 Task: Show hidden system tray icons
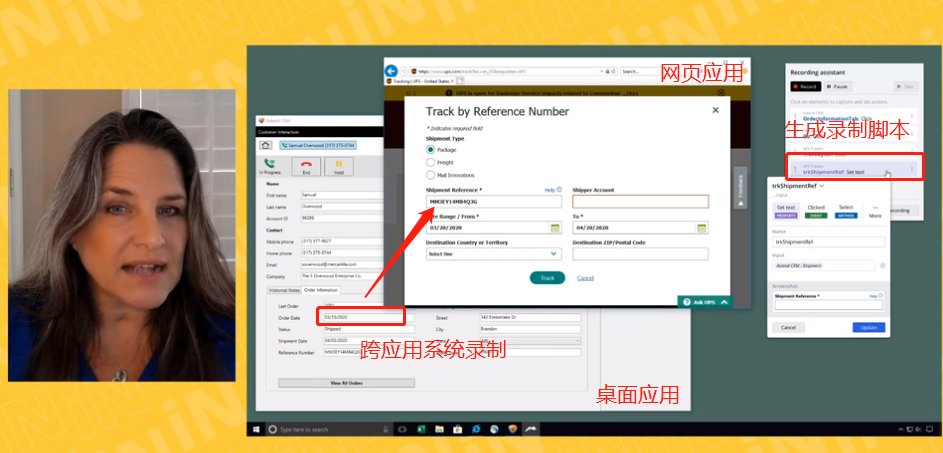(900, 430)
